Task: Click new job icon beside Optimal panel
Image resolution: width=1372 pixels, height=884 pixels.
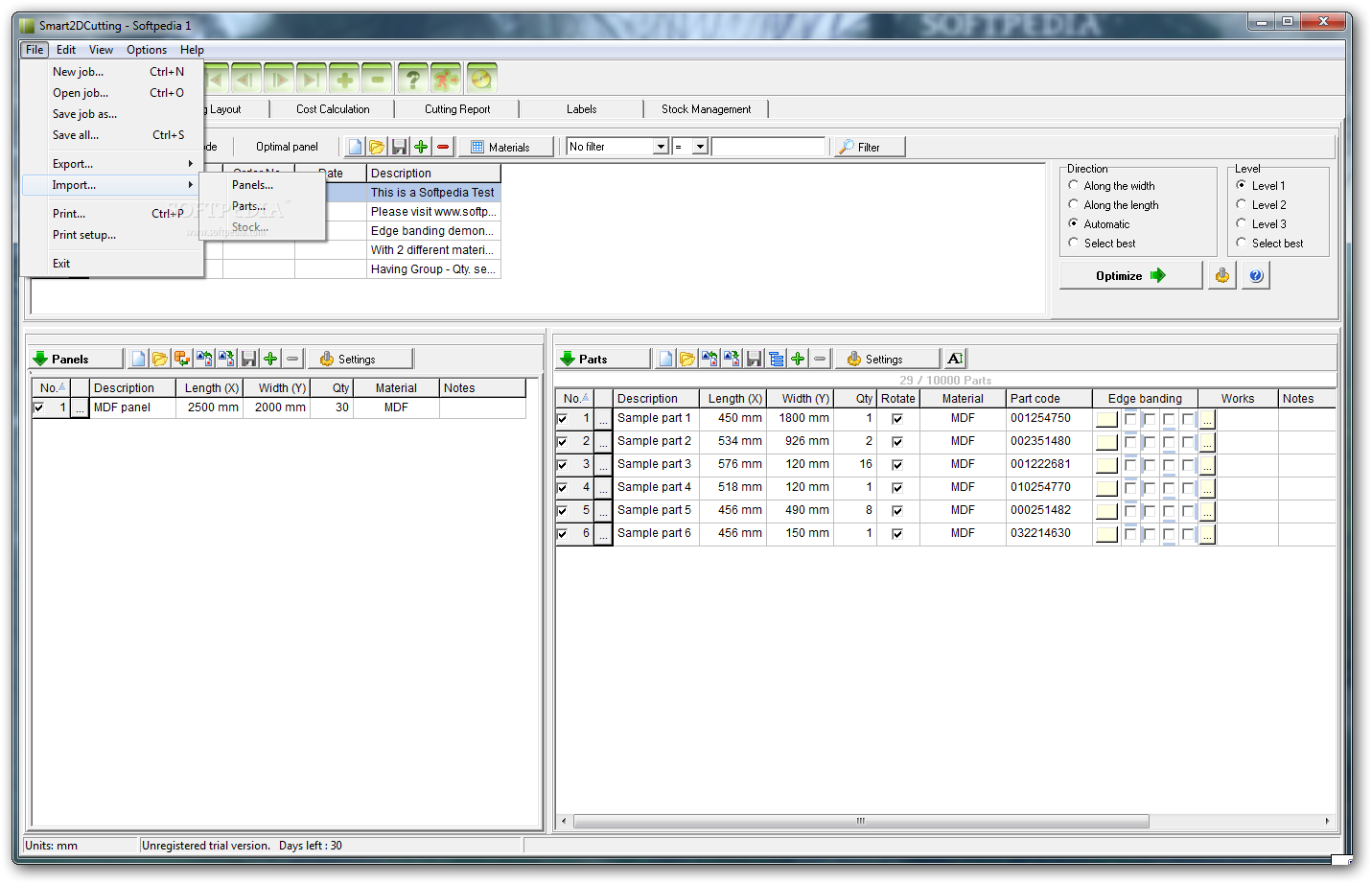Action: [x=355, y=147]
